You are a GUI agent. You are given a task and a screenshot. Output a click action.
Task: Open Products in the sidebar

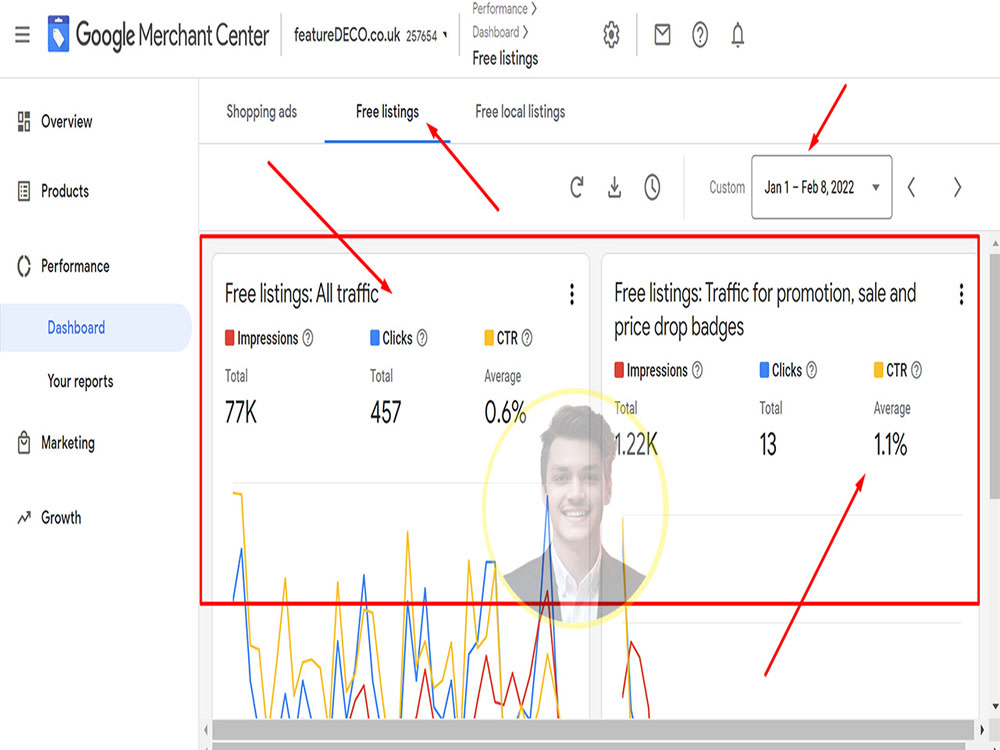pos(64,191)
